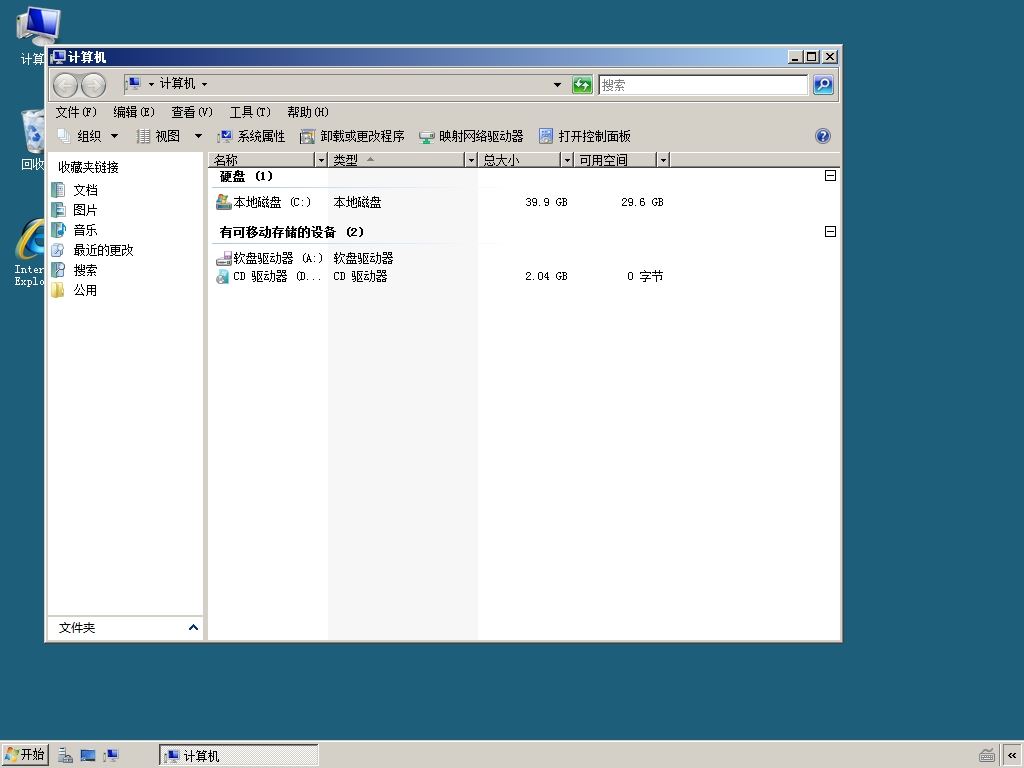
Task: Click inside the 搜索 input box
Action: [x=703, y=85]
